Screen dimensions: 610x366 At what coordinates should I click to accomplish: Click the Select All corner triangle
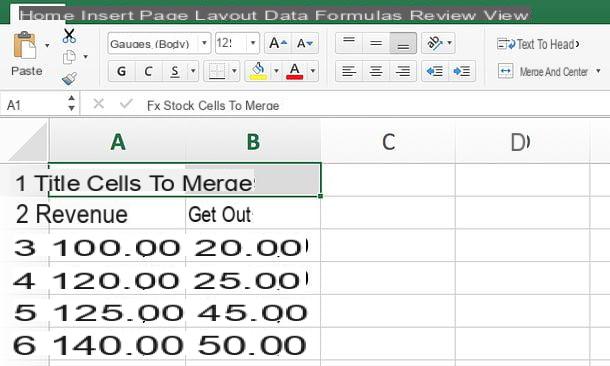pos(27,141)
